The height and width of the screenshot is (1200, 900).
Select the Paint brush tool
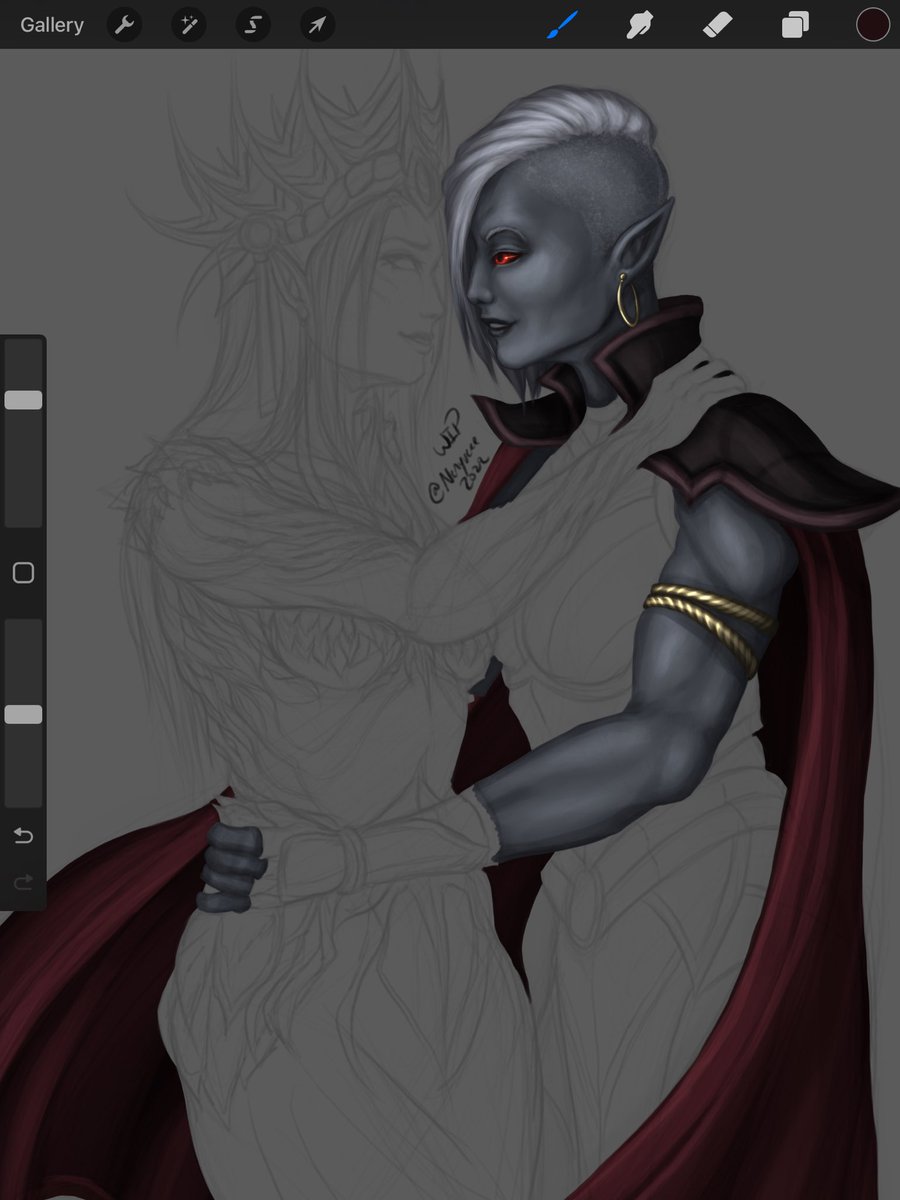click(x=563, y=25)
